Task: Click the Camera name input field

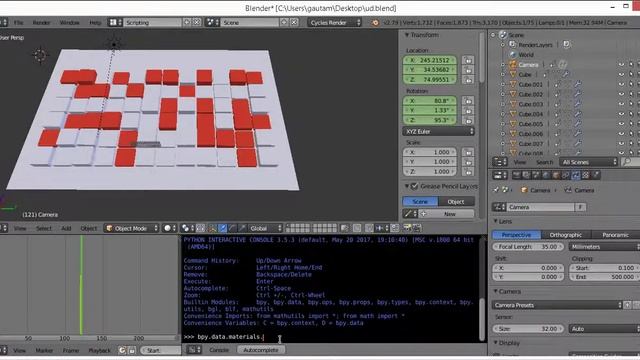Action: (540, 207)
